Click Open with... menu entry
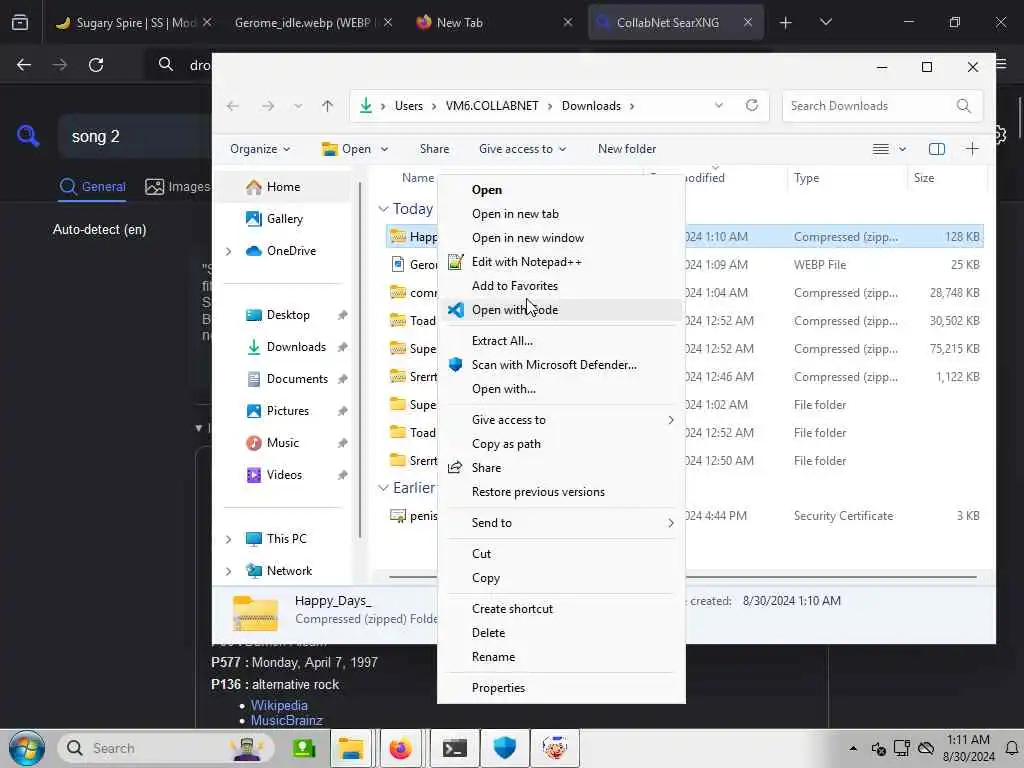 [504, 389]
